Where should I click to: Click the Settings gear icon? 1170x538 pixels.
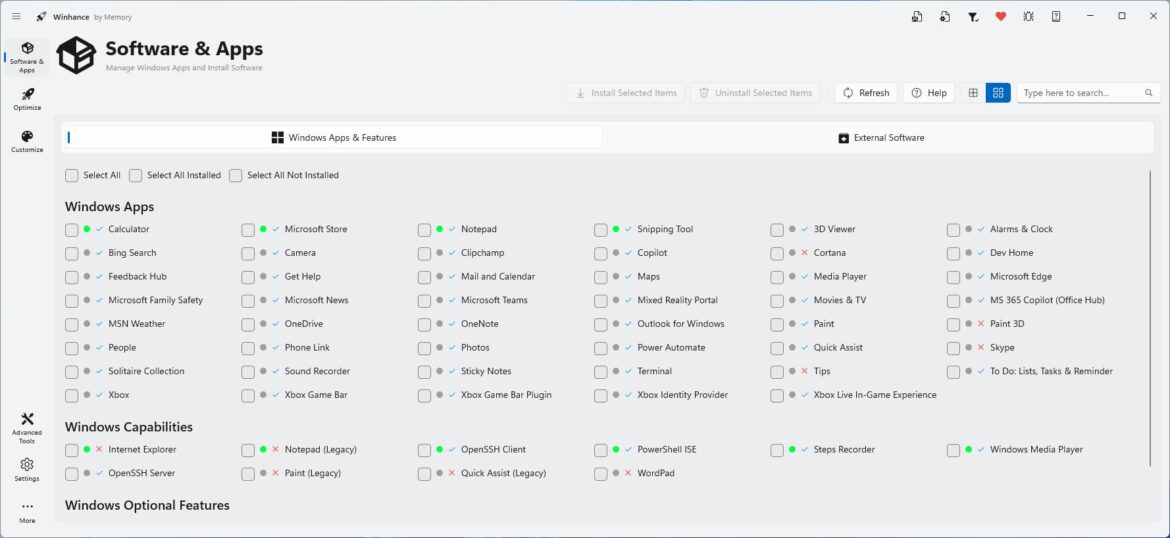click(27, 465)
